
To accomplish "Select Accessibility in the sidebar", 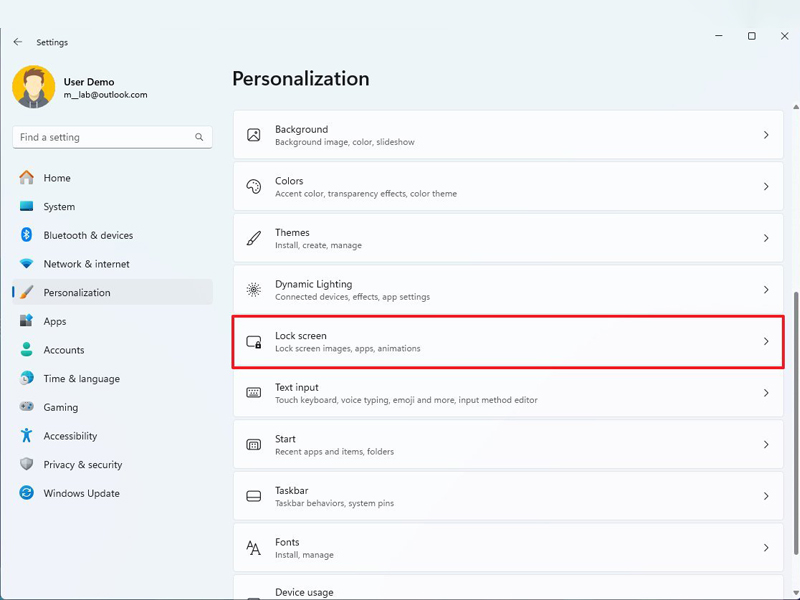I will pos(70,436).
